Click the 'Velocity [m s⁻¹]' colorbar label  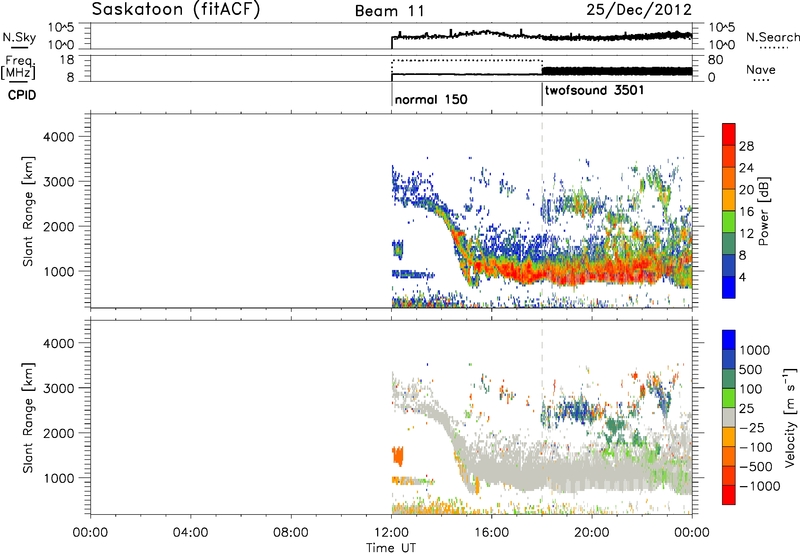tap(790, 417)
